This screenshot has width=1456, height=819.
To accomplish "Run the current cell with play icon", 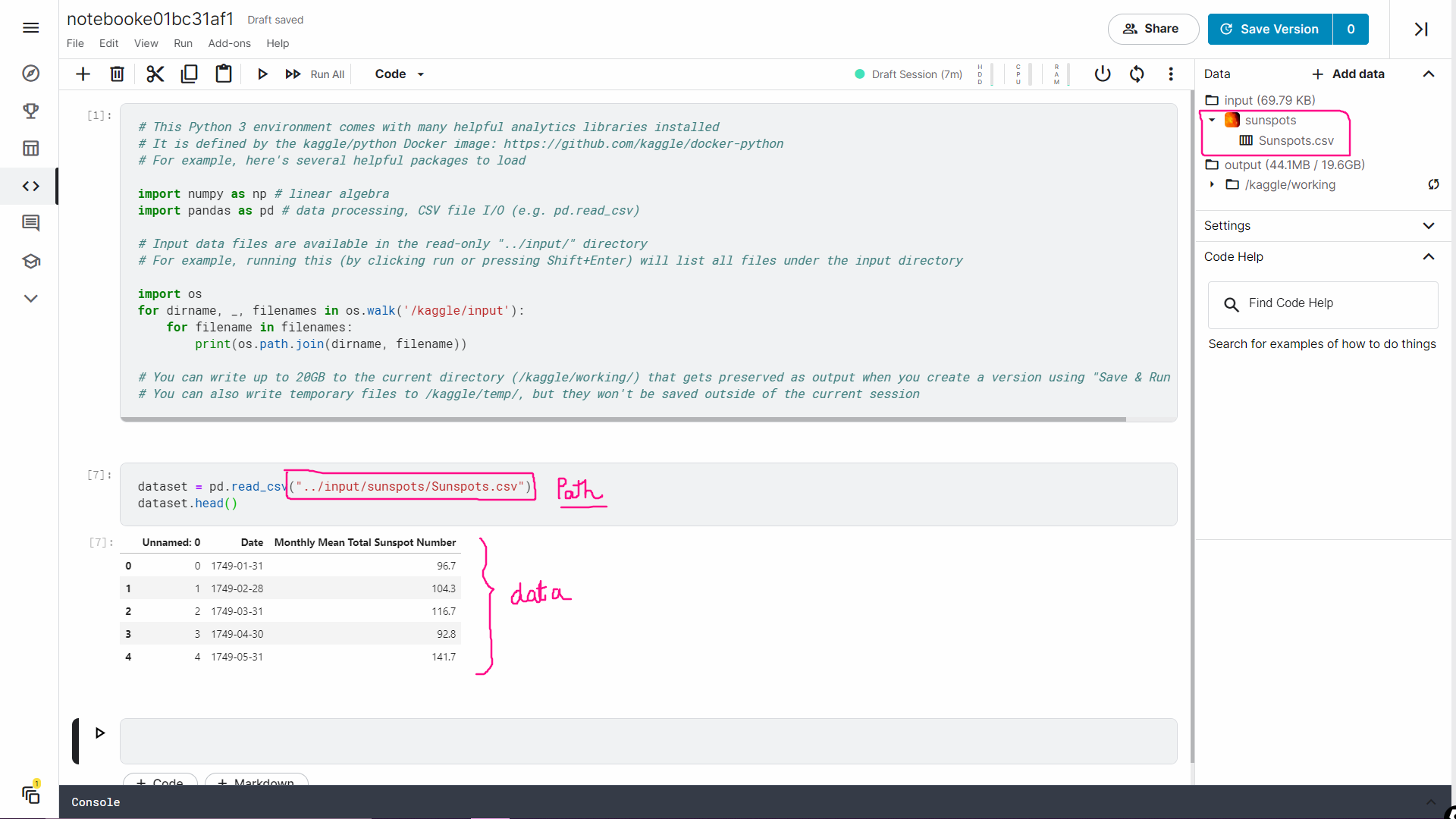I will (x=262, y=74).
